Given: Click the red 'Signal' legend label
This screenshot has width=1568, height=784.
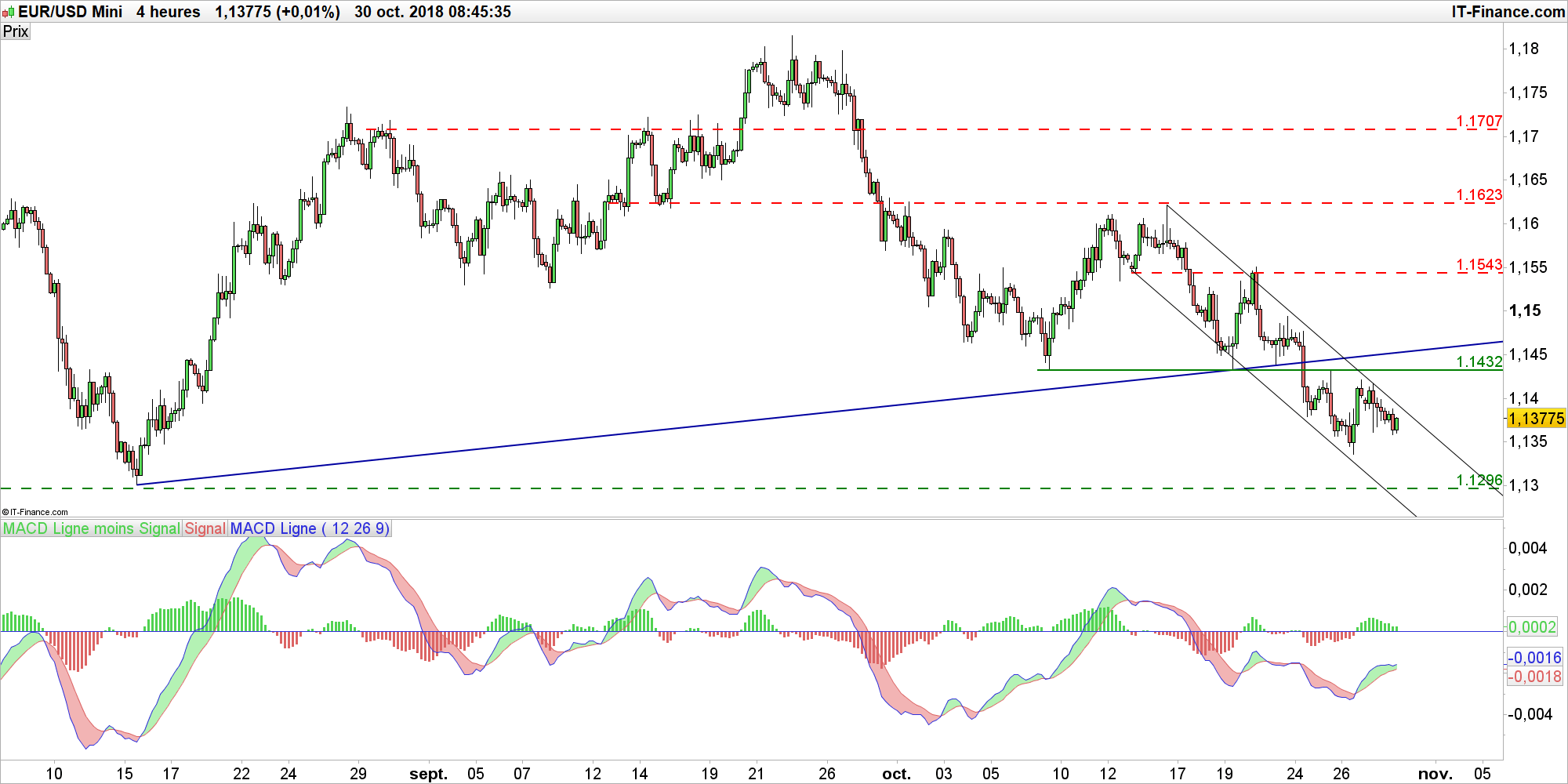Looking at the screenshot, I should tap(205, 528).
